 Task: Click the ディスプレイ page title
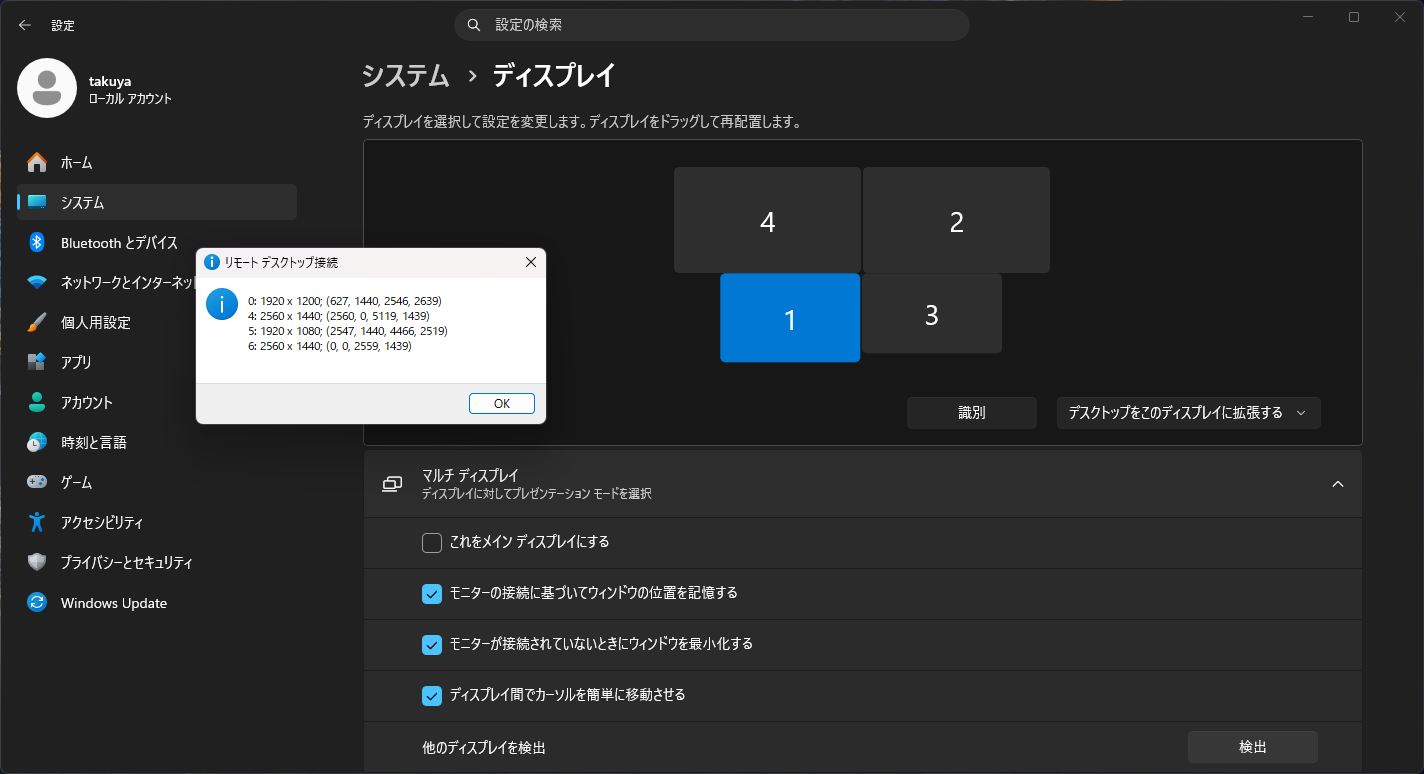coord(554,75)
